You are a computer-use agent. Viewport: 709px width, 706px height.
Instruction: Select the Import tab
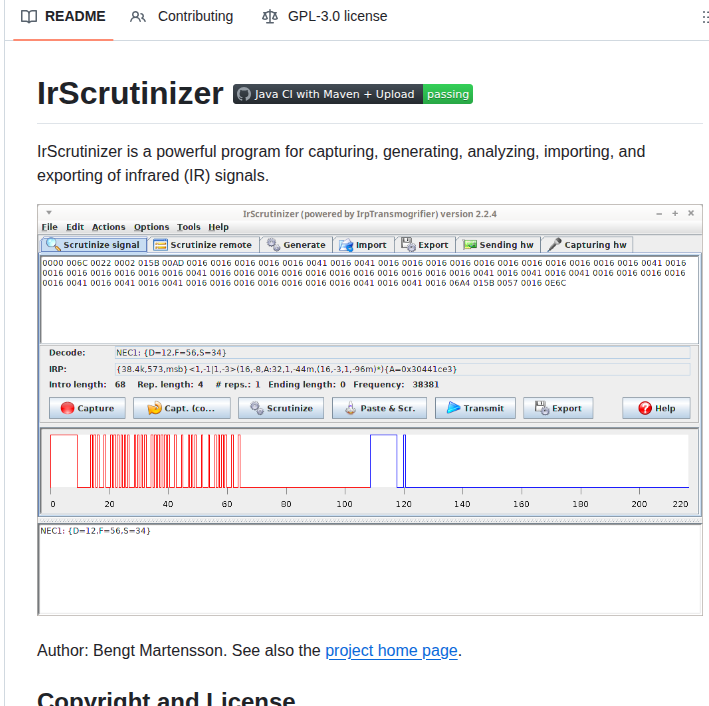click(363, 245)
